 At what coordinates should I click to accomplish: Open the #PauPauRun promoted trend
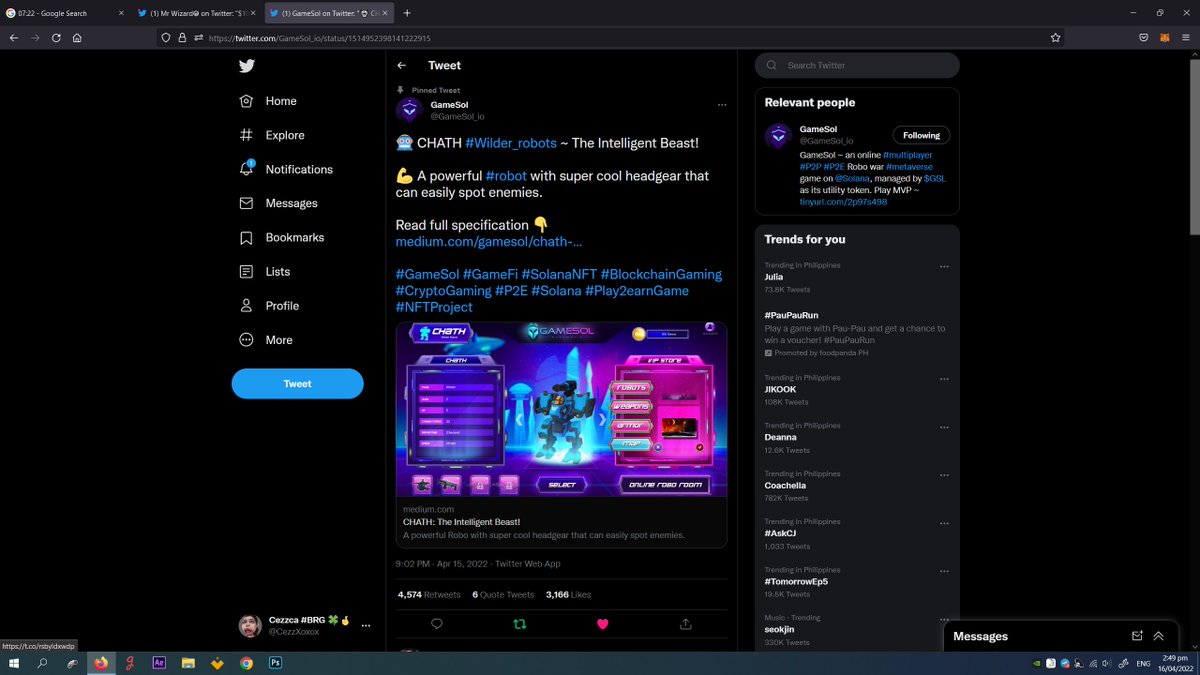[x=857, y=334]
